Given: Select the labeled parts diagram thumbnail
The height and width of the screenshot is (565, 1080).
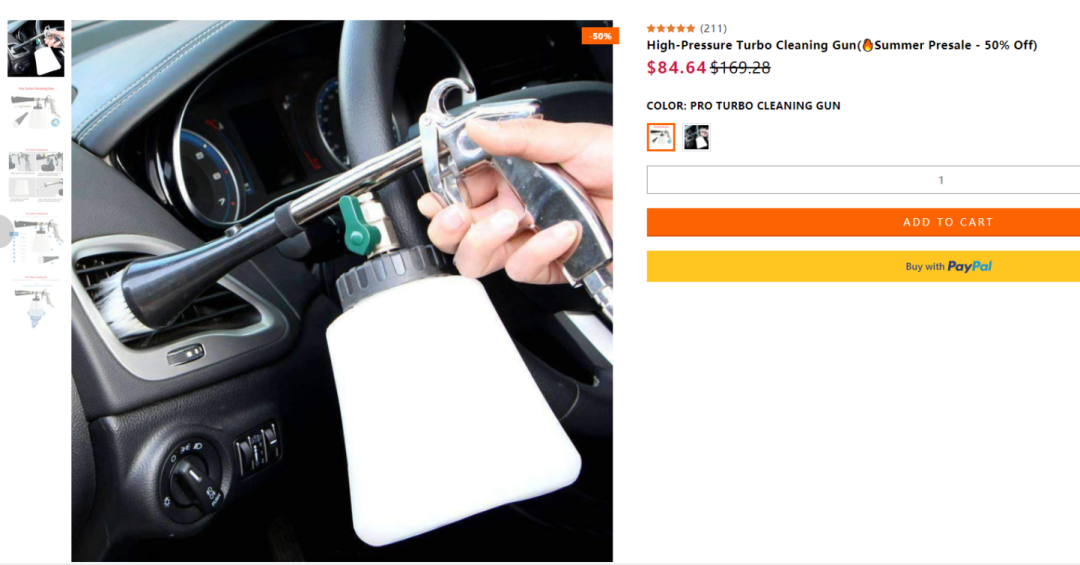Looking at the screenshot, I should 36,238.
